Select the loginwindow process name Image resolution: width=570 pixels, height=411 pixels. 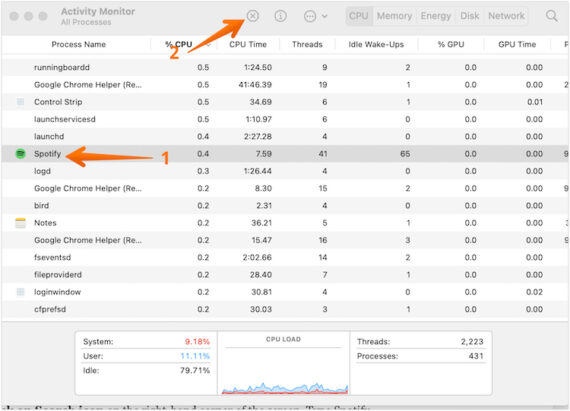point(57,292)
